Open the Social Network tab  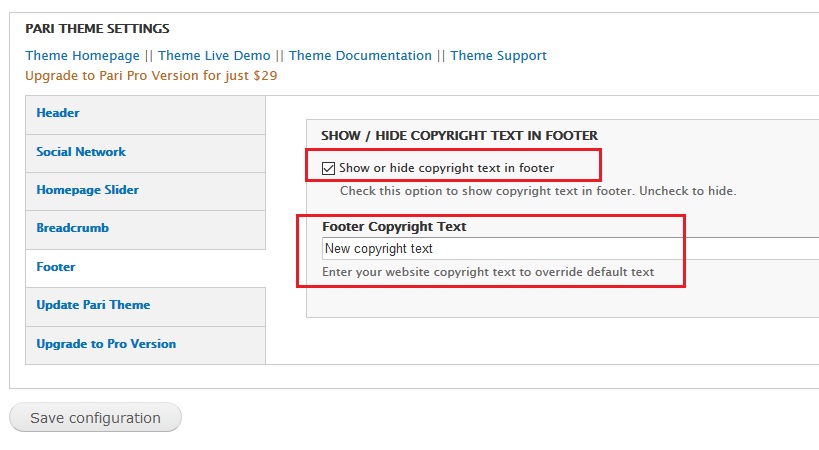point(81,152)
